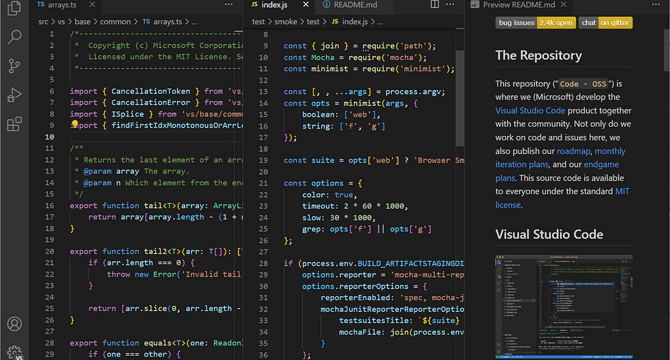This screenshot has width=670, height=360.
Task: Click 'timeout' property in options object
Action: (317, 206)
